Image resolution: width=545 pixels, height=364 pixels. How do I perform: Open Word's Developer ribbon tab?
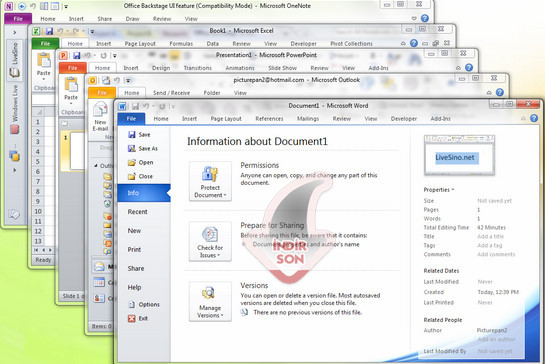[404, 119]
